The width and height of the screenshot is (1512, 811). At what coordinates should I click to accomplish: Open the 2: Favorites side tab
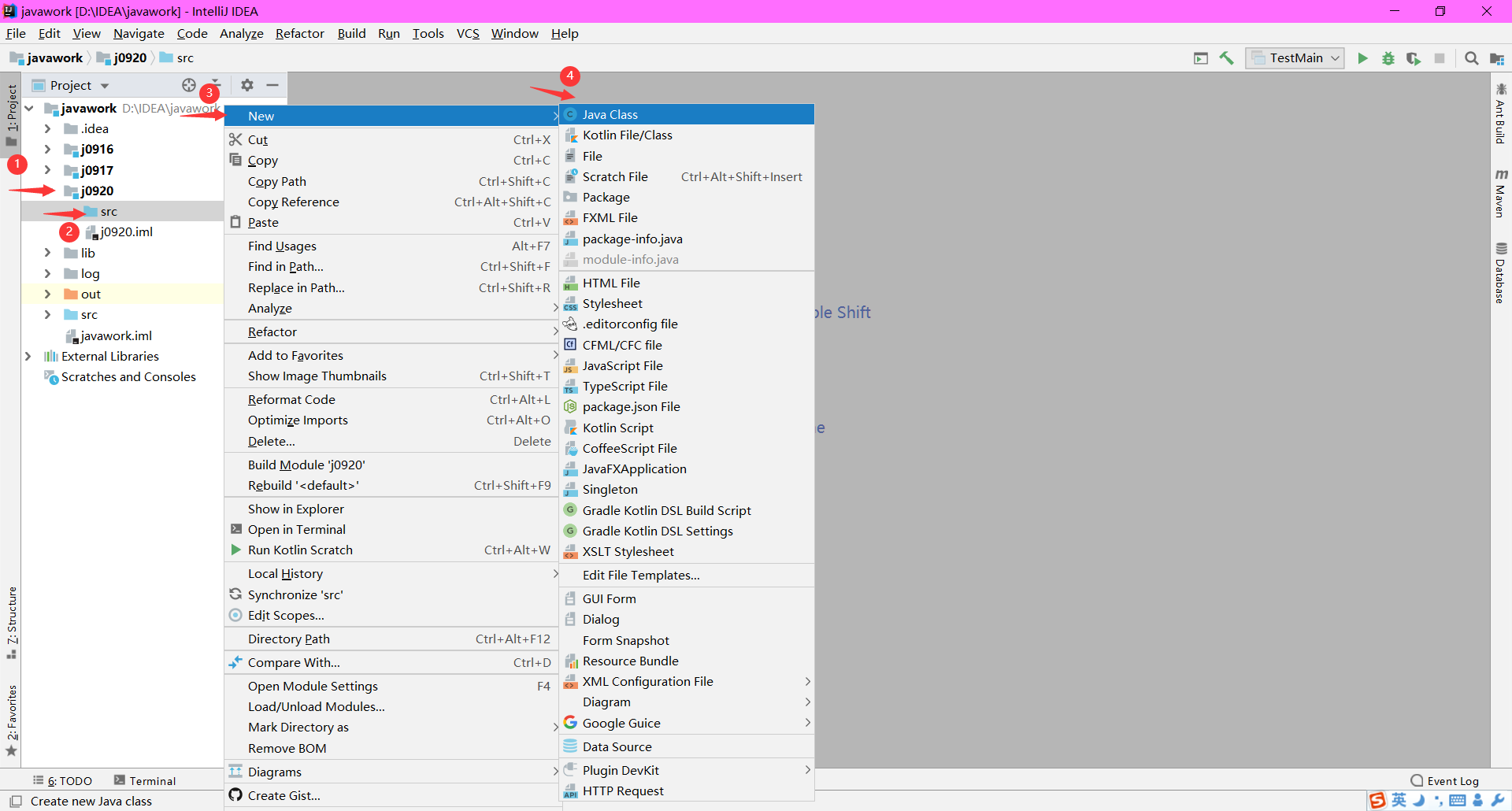[12, 720]
